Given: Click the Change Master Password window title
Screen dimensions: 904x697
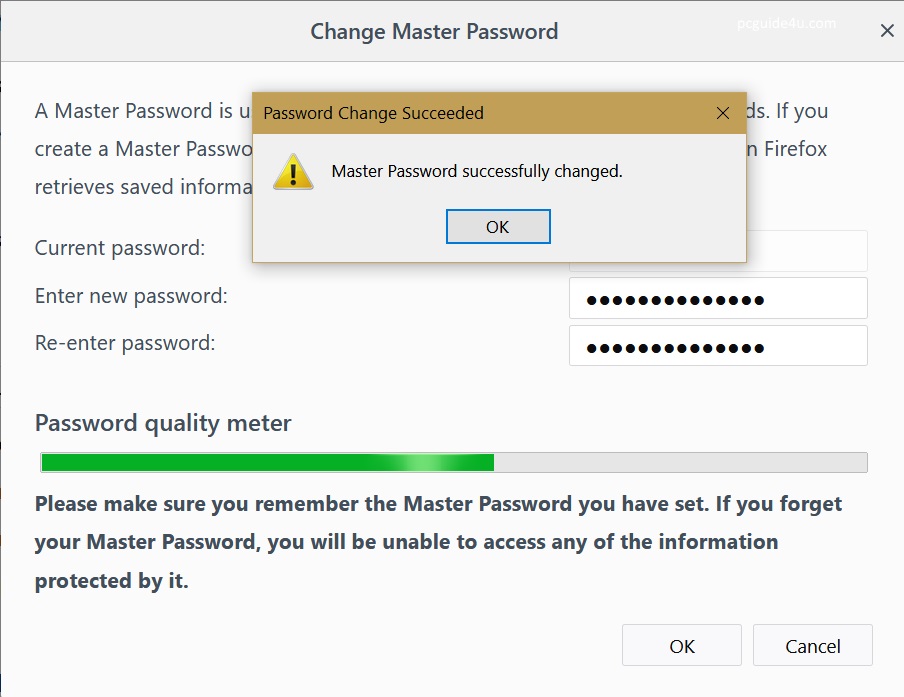Looking at the screenshot, I should [x=434, y=31].
